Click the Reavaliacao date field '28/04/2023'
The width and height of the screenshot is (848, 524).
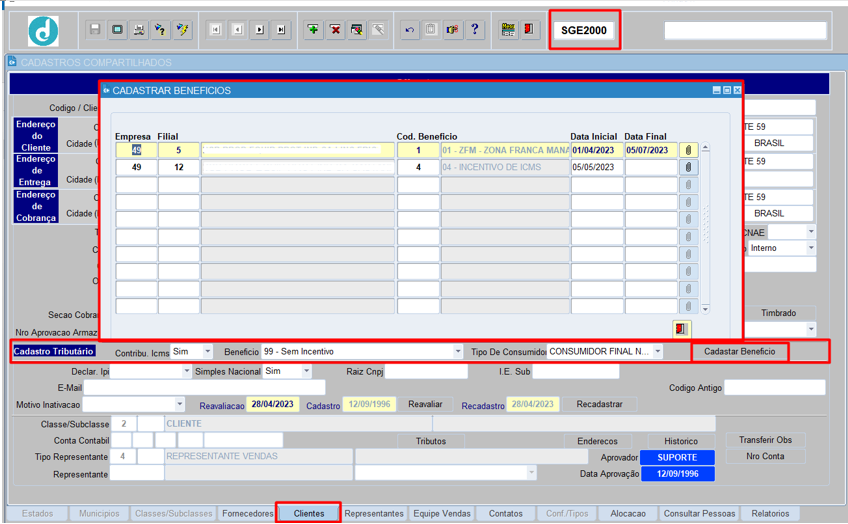pos(273,404)
